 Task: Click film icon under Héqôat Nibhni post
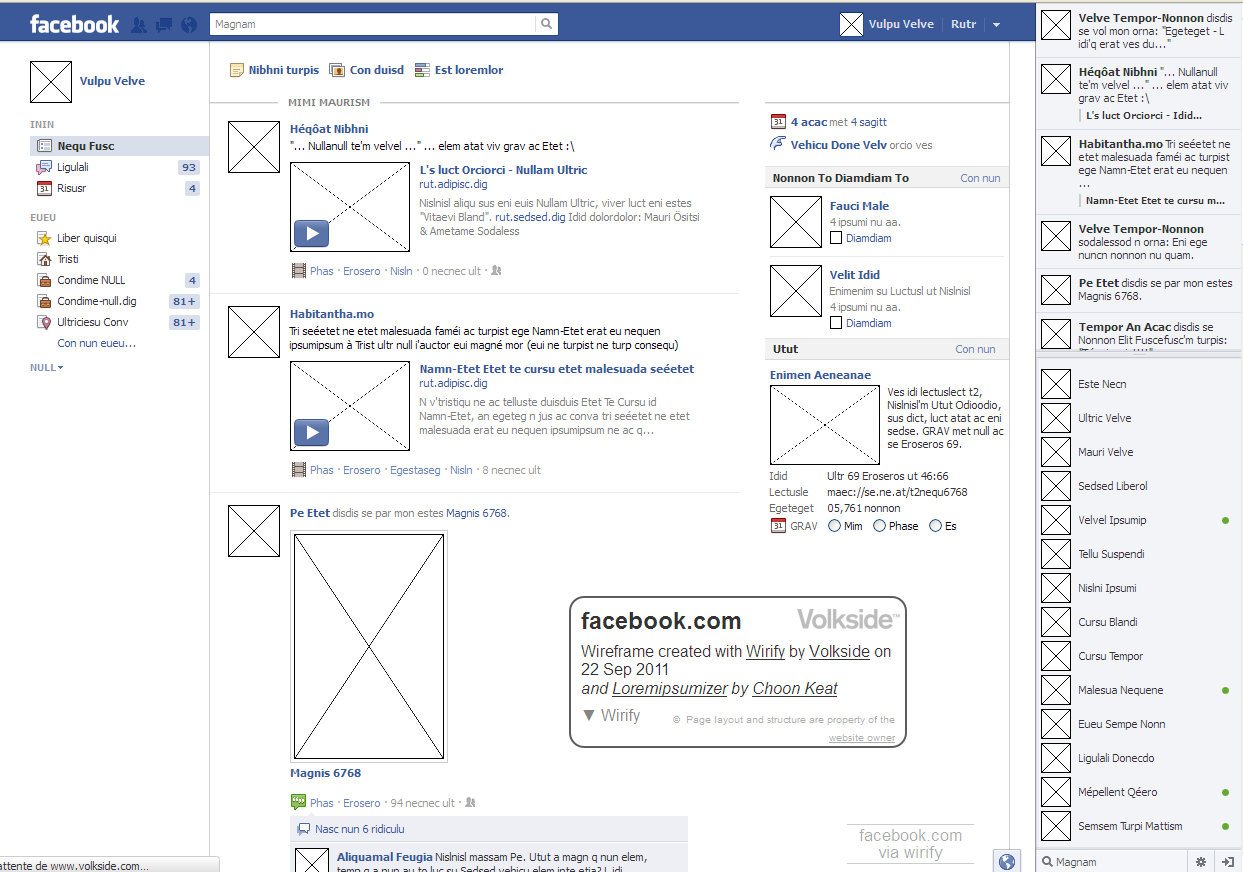298,271
